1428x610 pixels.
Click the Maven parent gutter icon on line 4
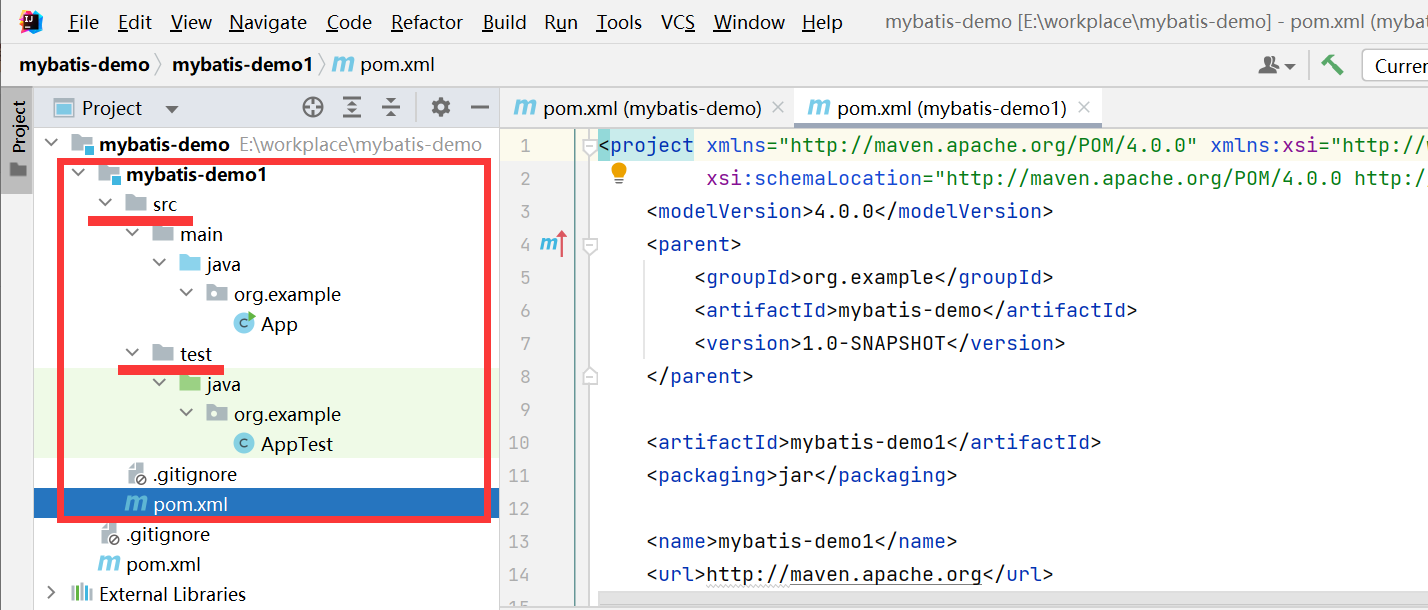554,243
